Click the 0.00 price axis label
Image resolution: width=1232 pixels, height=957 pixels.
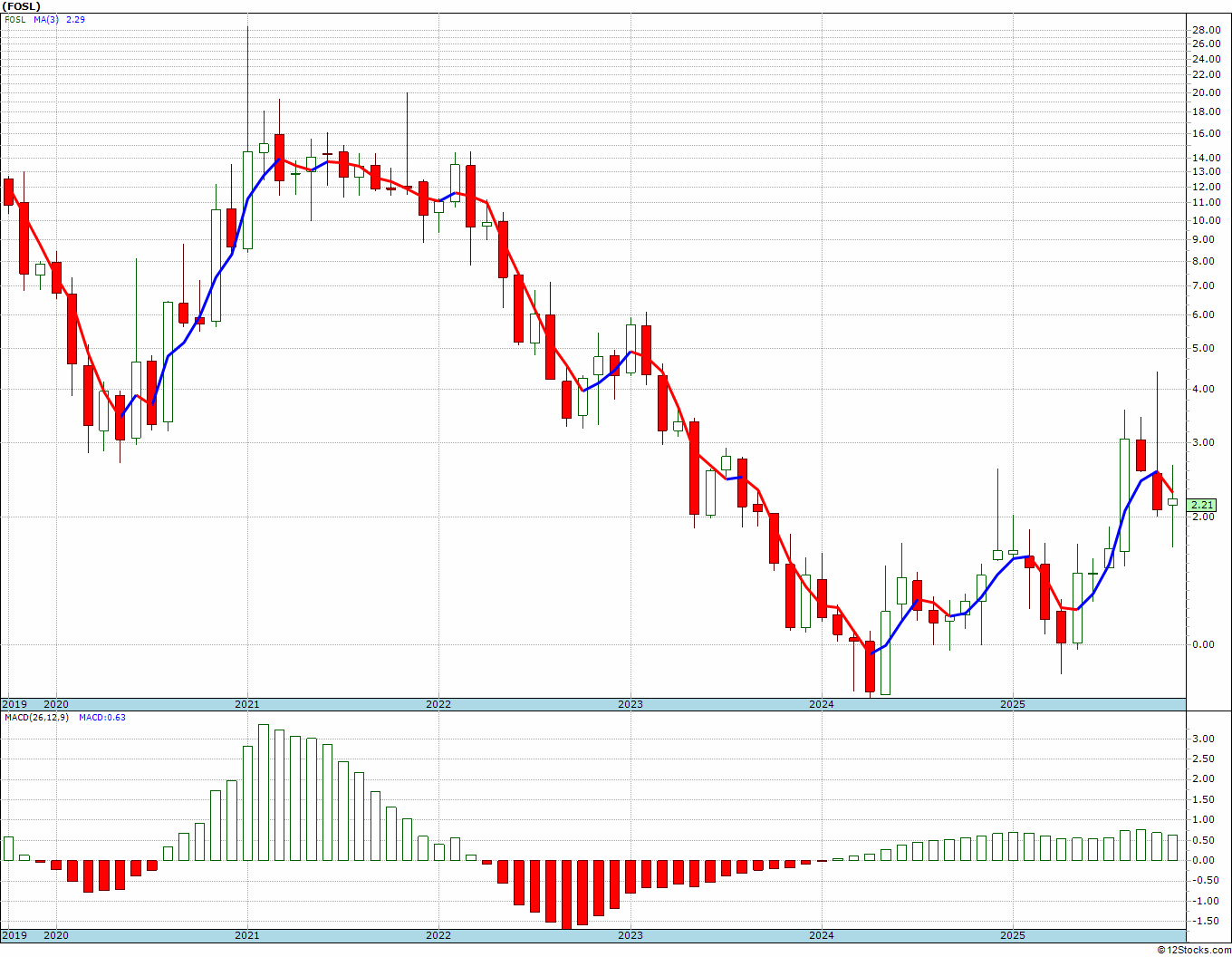click(1204, 644)
